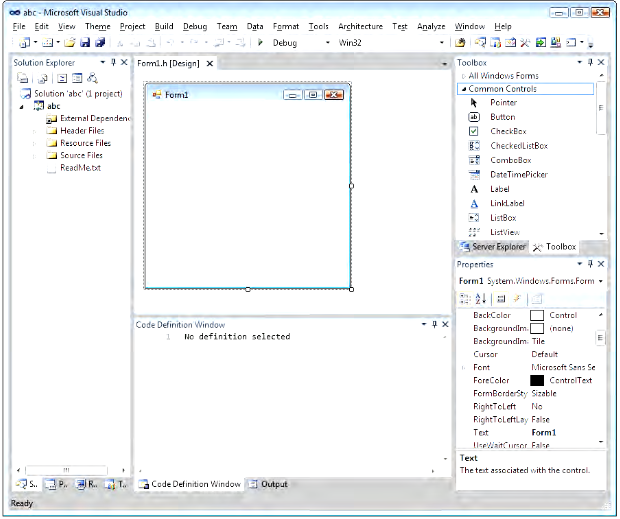Viewport: 620px width, 519px height.
Task: Open the File menu
Action: (19, 26)
